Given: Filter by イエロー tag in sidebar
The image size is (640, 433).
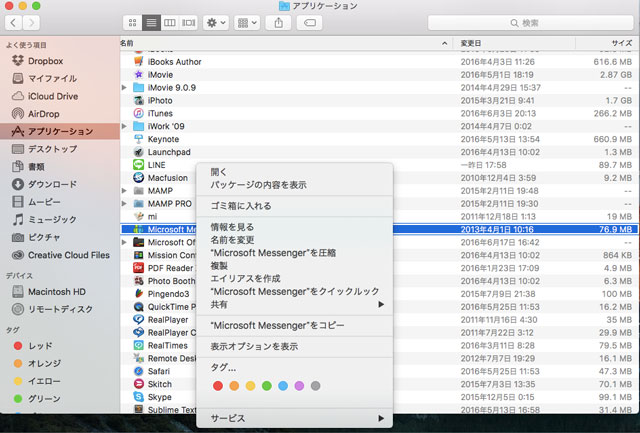Looking at the screenshot, I should pos(60,381).
